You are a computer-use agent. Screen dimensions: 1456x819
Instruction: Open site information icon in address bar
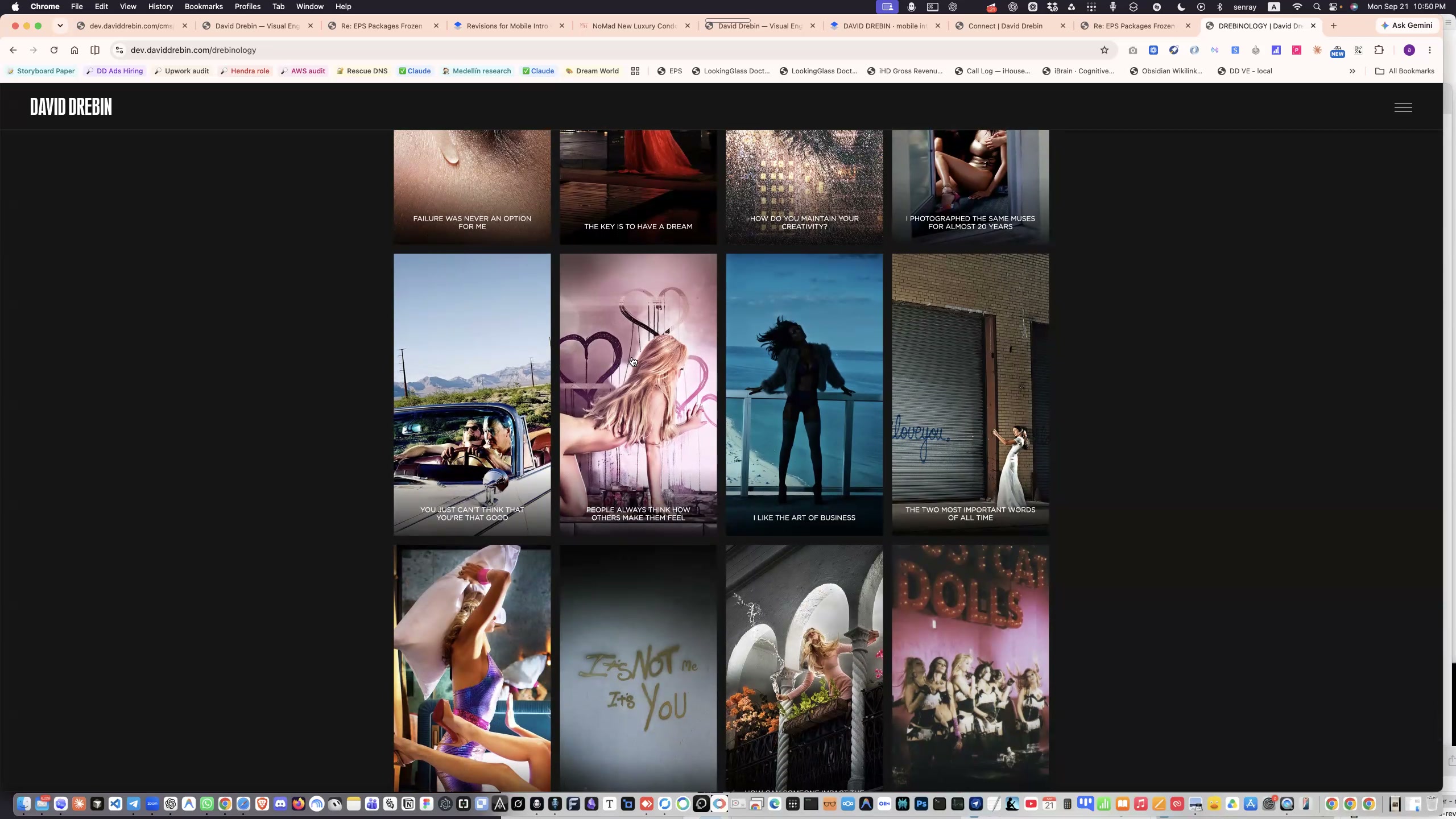point(119,50)
